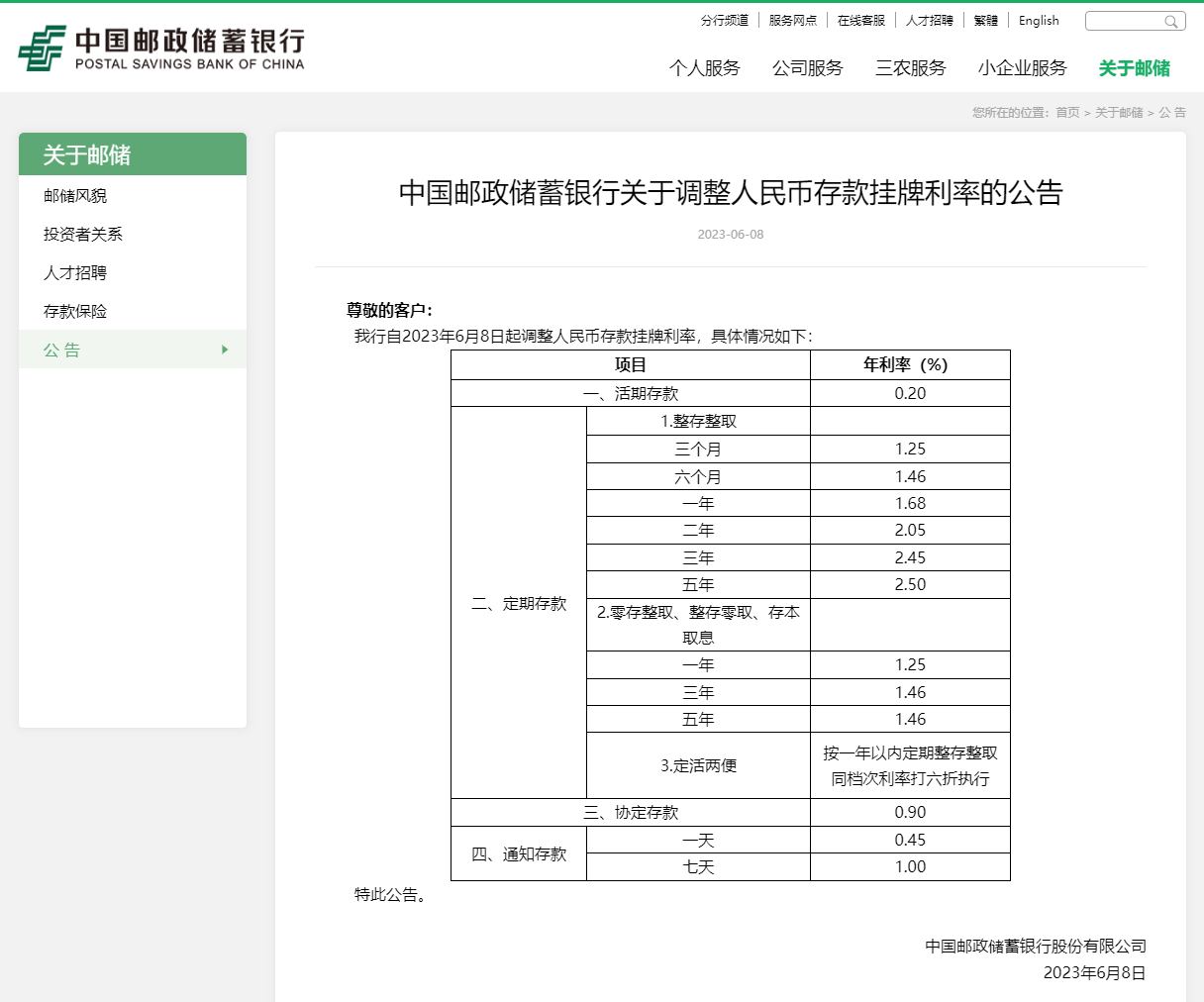The width and height of the screenshot is (1204, 1002).
Task: Switch to traditional Chinese via 繁體
Action: tap(985, 20)
